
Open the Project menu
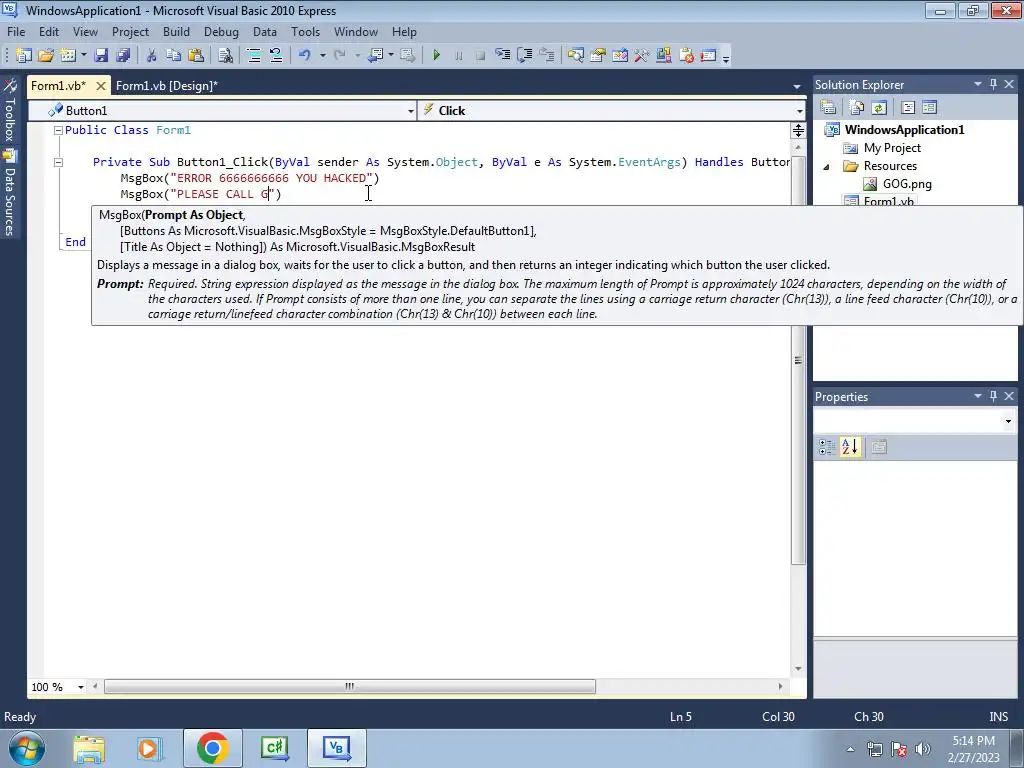(x=130, y=31)
